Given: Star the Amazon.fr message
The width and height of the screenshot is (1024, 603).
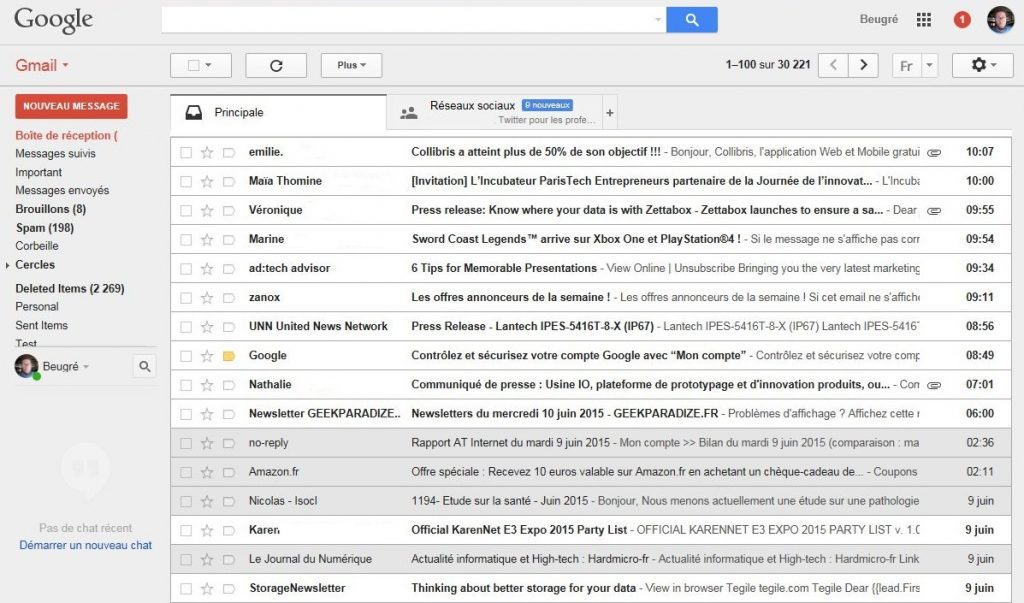Looking at the screenshot, I should 207,472.
